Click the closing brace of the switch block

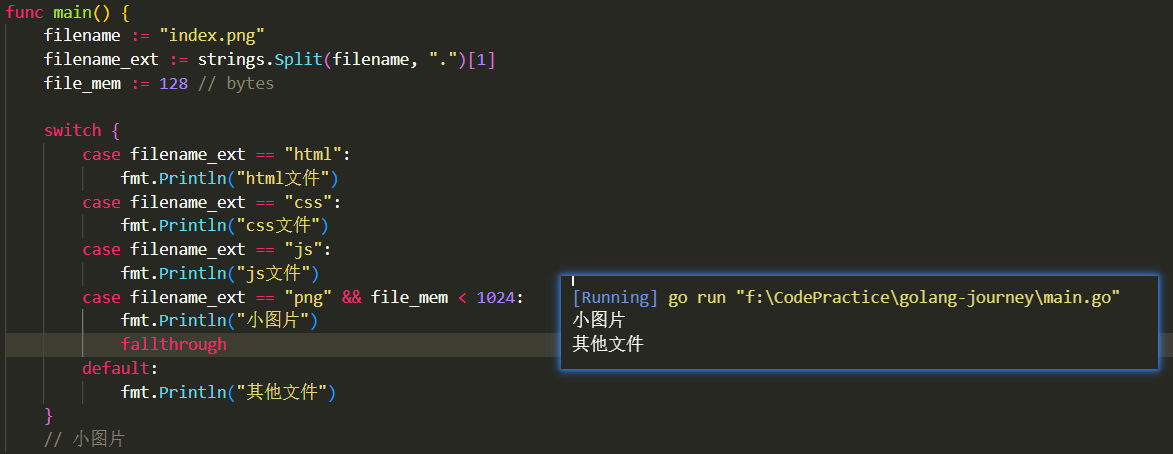pyautogui.click(x=49, y=415)
